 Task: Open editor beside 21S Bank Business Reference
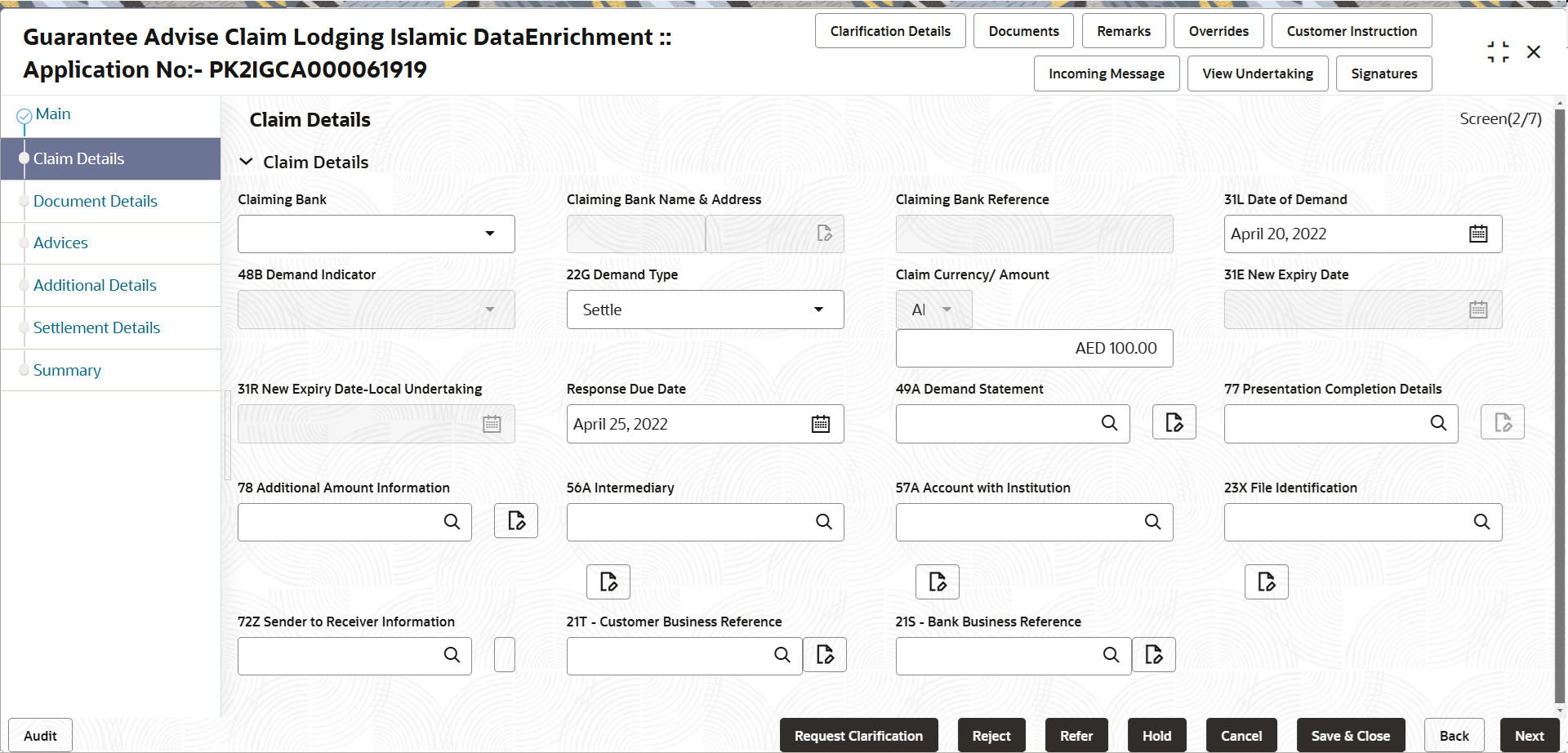pos(1153,654)
